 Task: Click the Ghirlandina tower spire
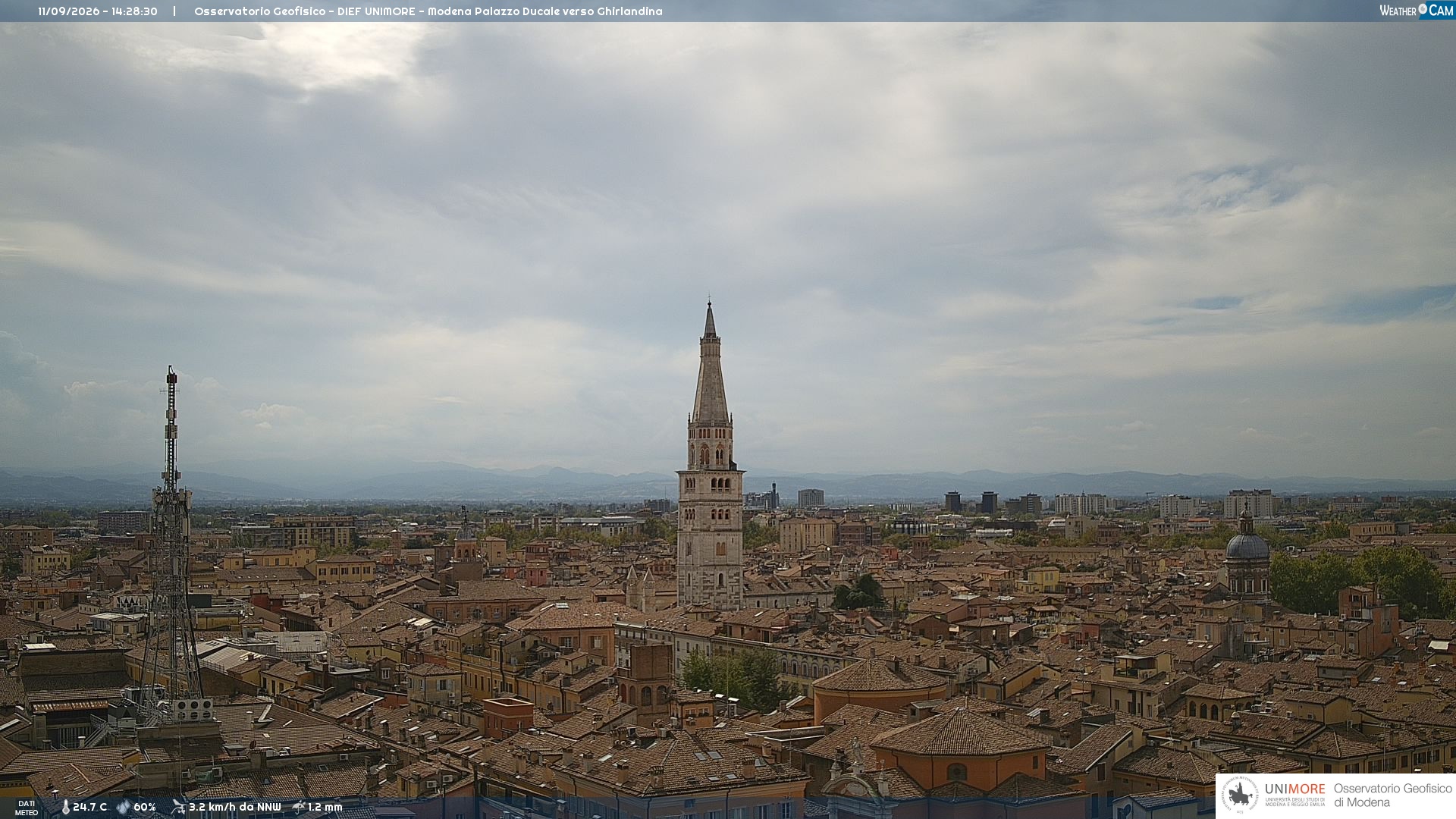[x=710, y=364]
